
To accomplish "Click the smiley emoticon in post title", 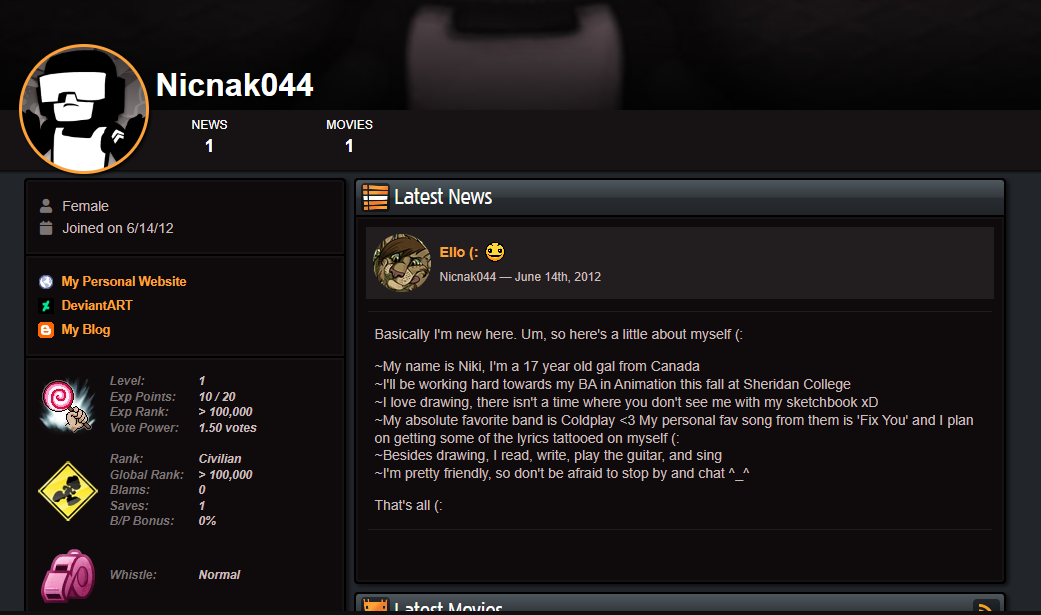I will [x=495, y=252].
